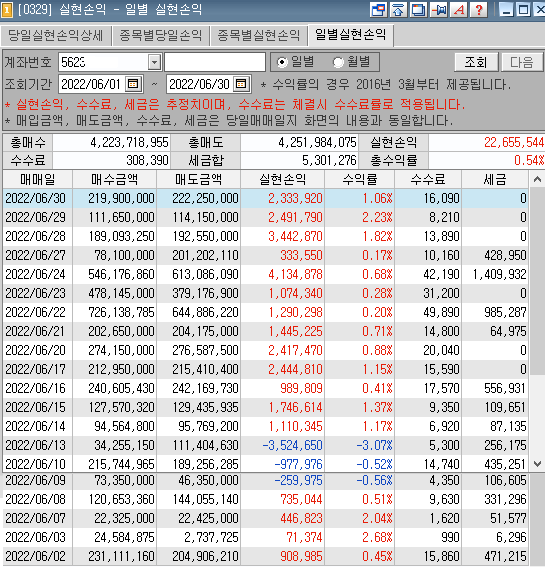
Task: Click total buy value 4,223,718,955
Action: (x=129, y=142)
